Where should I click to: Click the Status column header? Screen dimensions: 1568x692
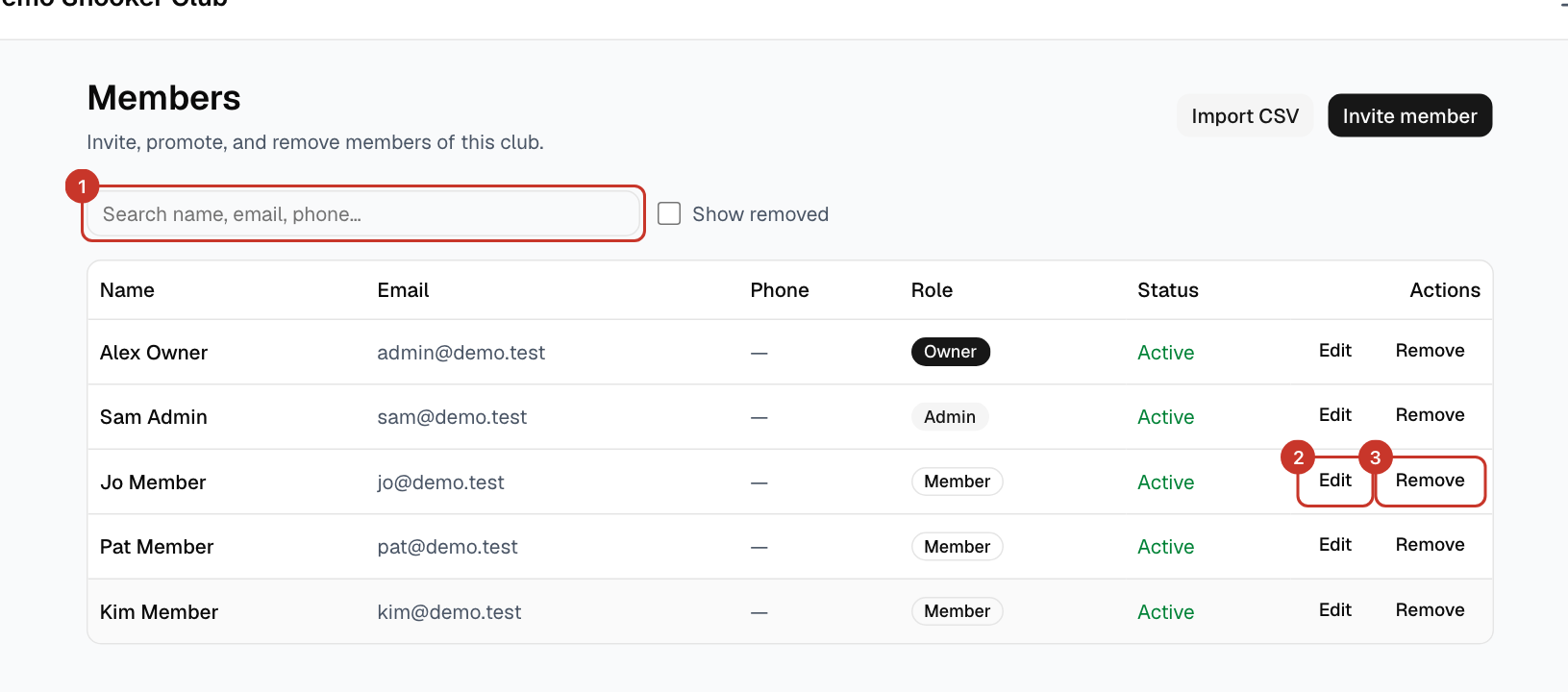pos(1168,290)
